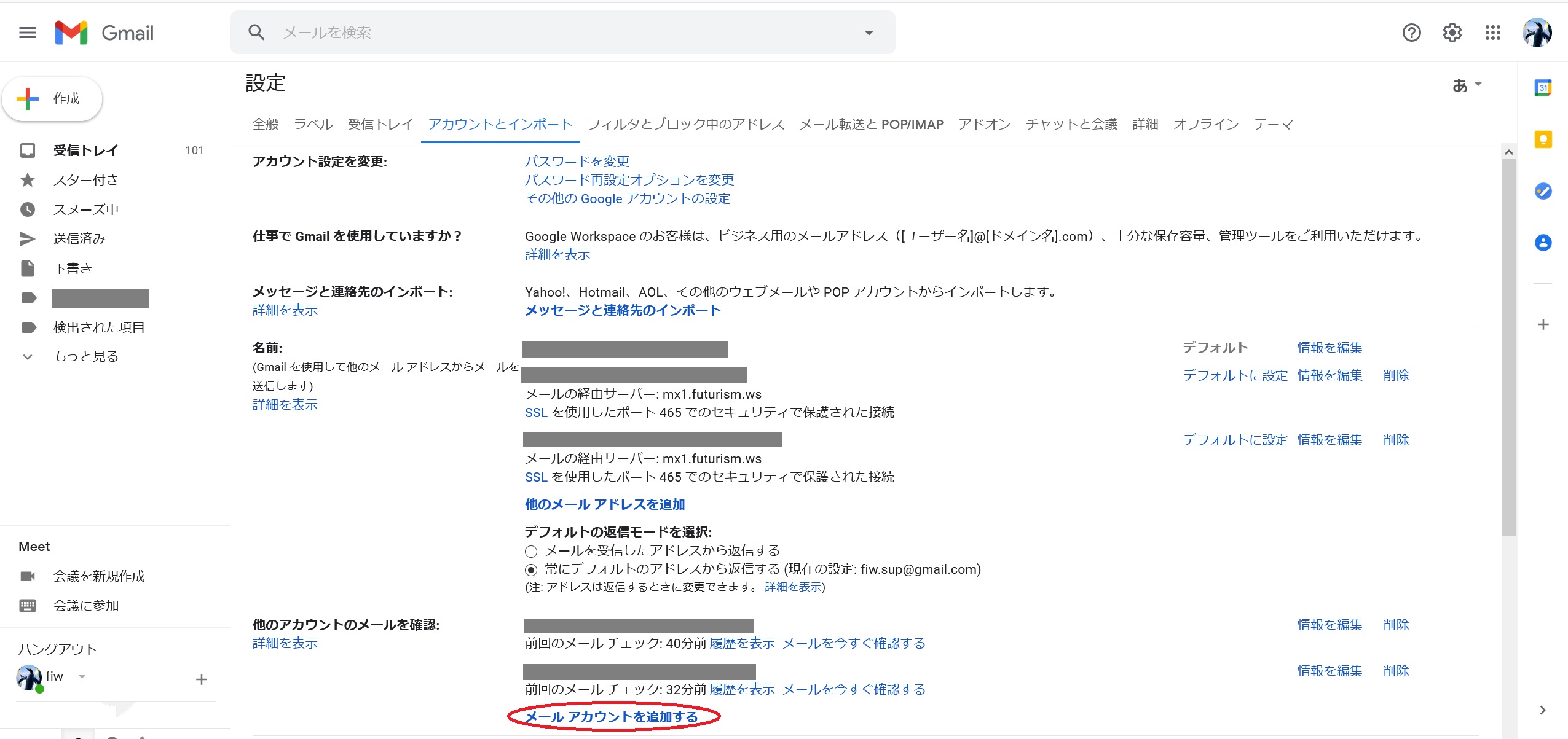
Task: Select メールを受信したアドレスから返信する radio option
Action: (531, 551)
